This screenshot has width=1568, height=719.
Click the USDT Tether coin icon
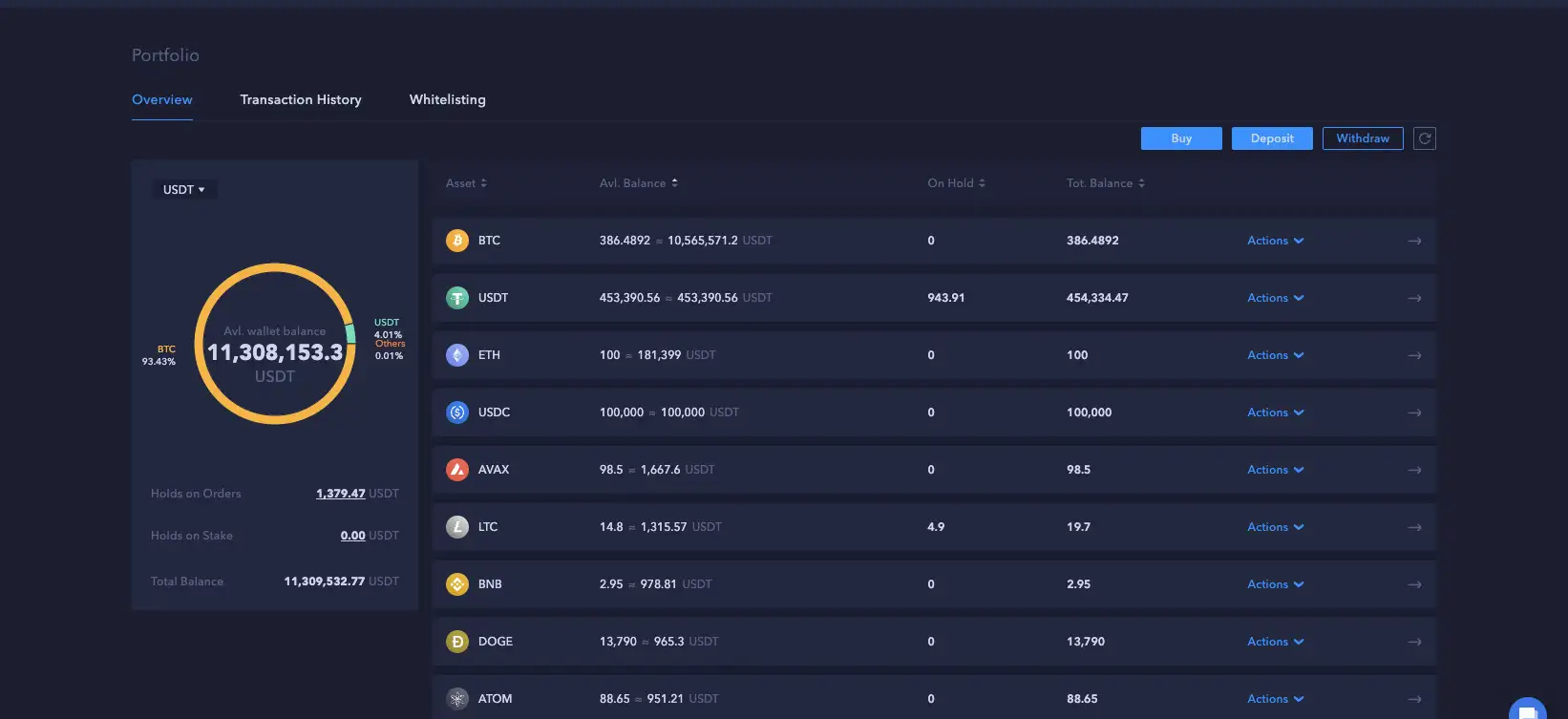(457, 298)
